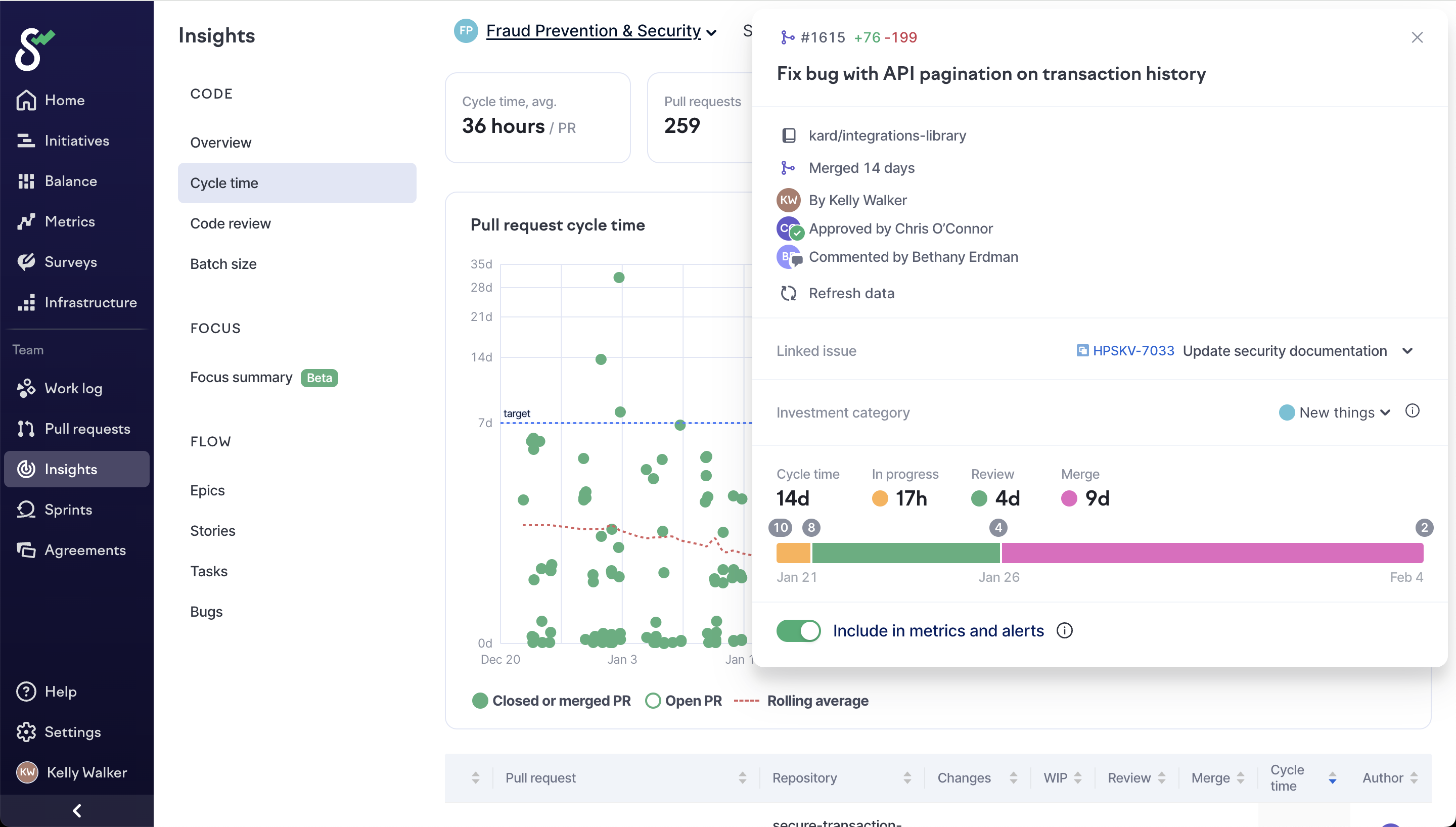Select Code review in Insights menu
Screen dimensions: 1456x827
coord(230,223)
